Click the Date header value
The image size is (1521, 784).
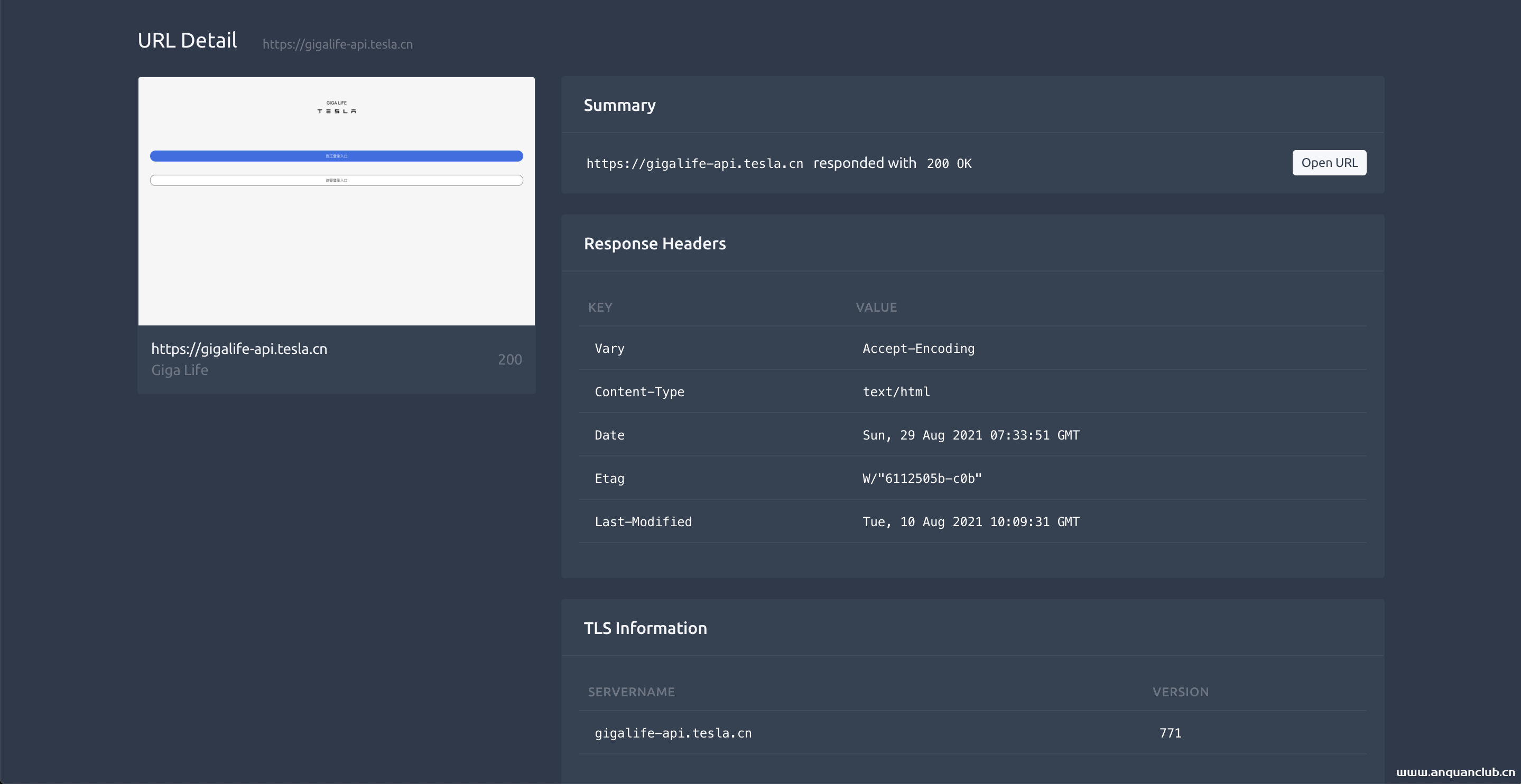(971, 435)
